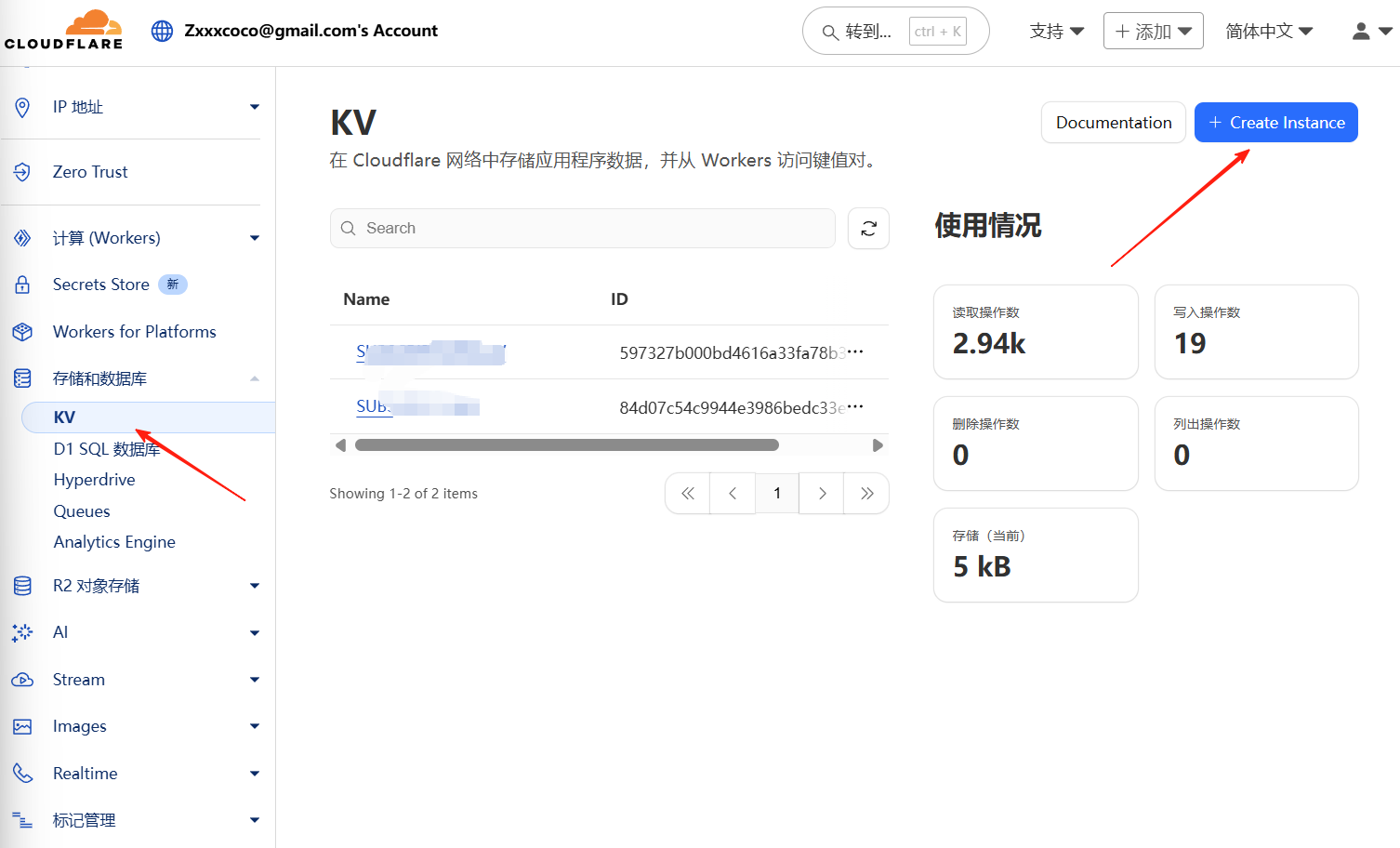
Task: Click the horizontal table scrollbar
Action: (567, 445)
